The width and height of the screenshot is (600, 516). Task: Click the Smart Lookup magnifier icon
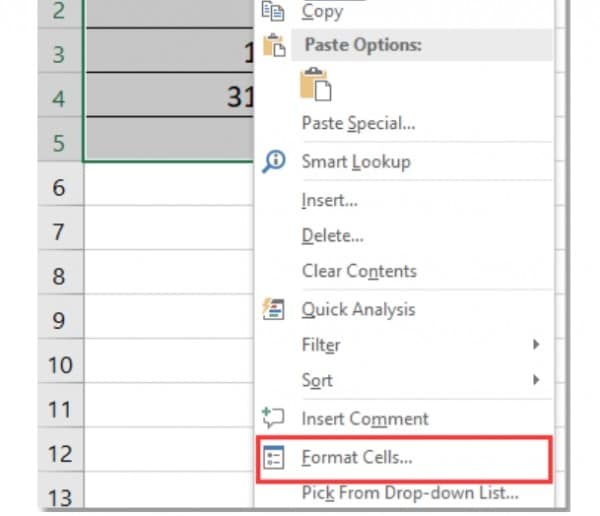[274, 162]
